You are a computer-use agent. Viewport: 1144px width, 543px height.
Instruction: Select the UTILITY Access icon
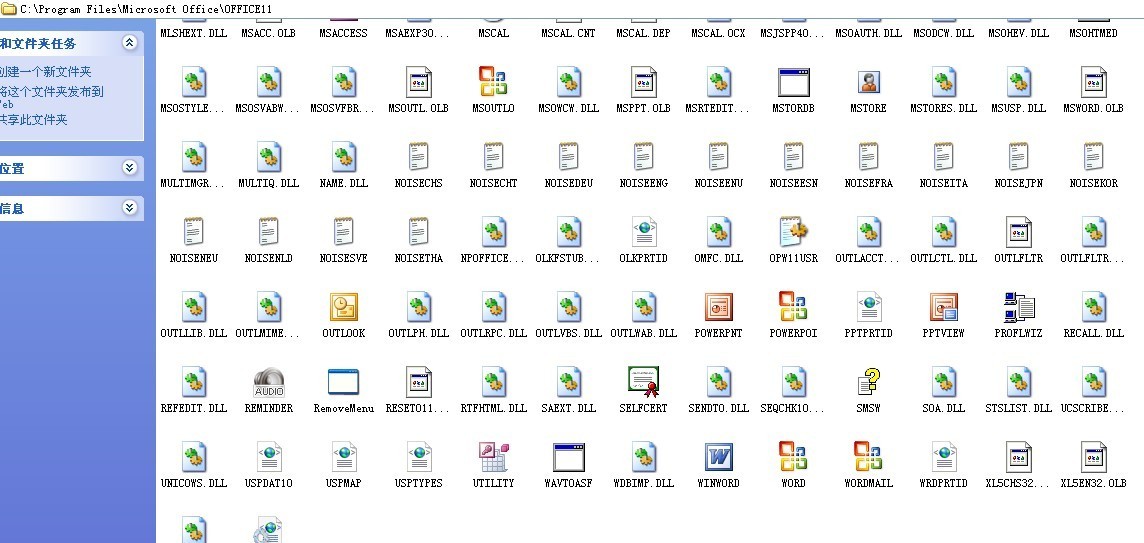493,457
